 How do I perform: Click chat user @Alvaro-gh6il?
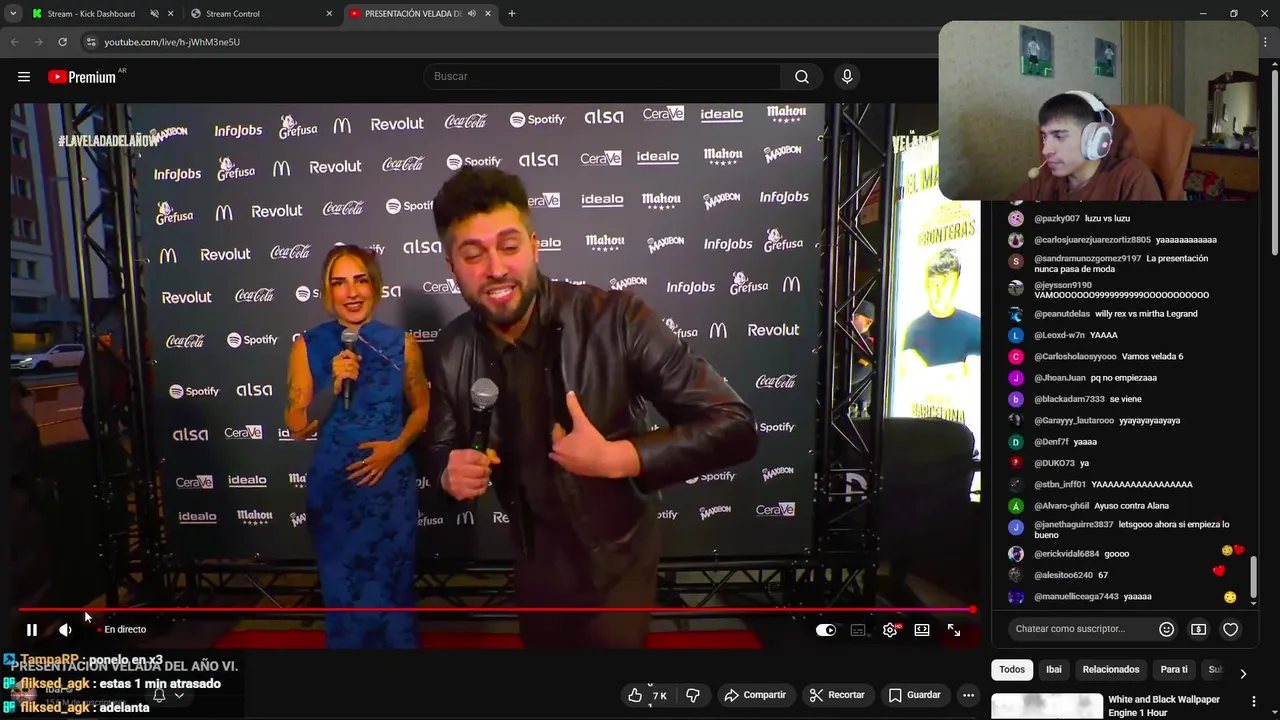[1062, 506]
